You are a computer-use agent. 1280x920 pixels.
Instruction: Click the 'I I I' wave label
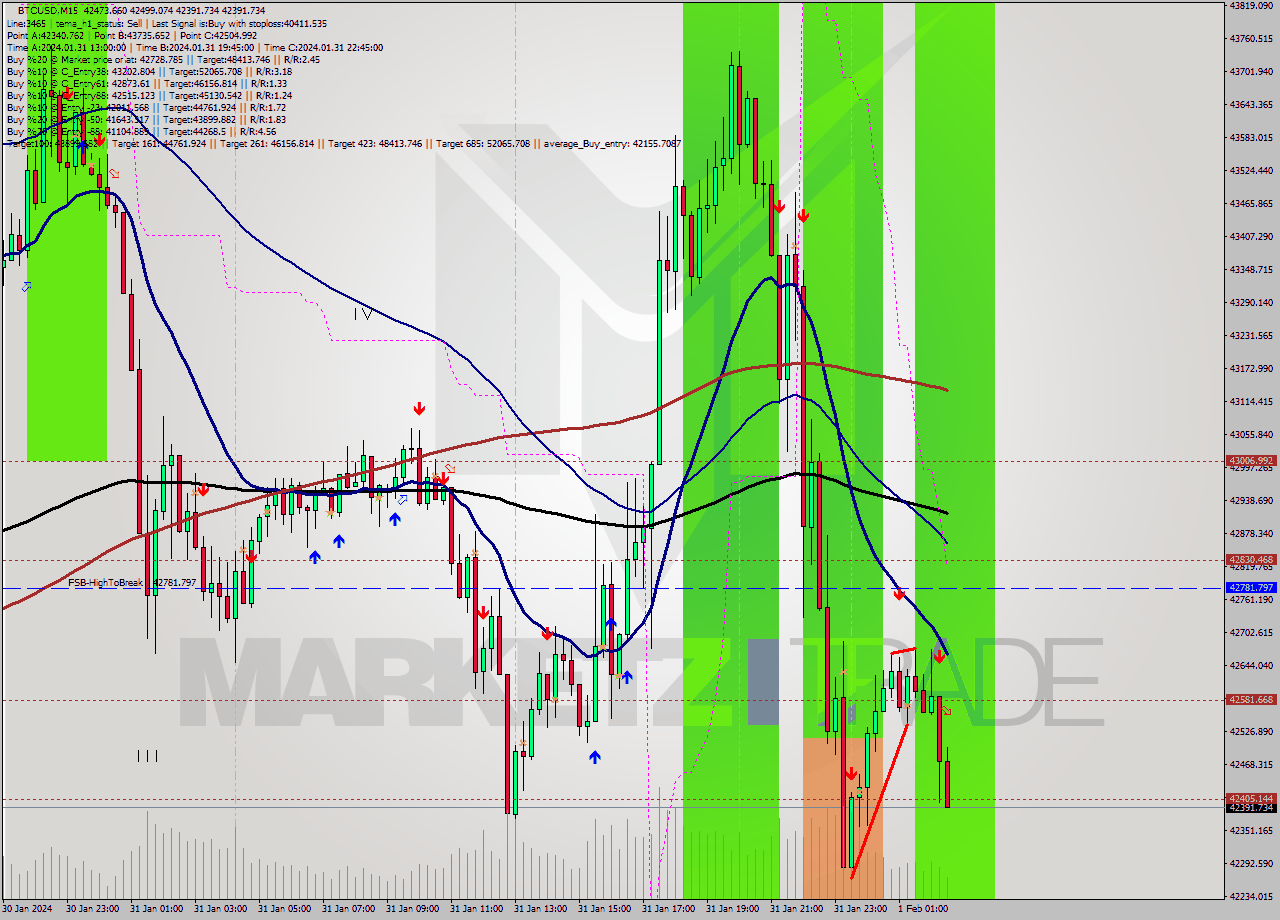(x=147, y=756)
